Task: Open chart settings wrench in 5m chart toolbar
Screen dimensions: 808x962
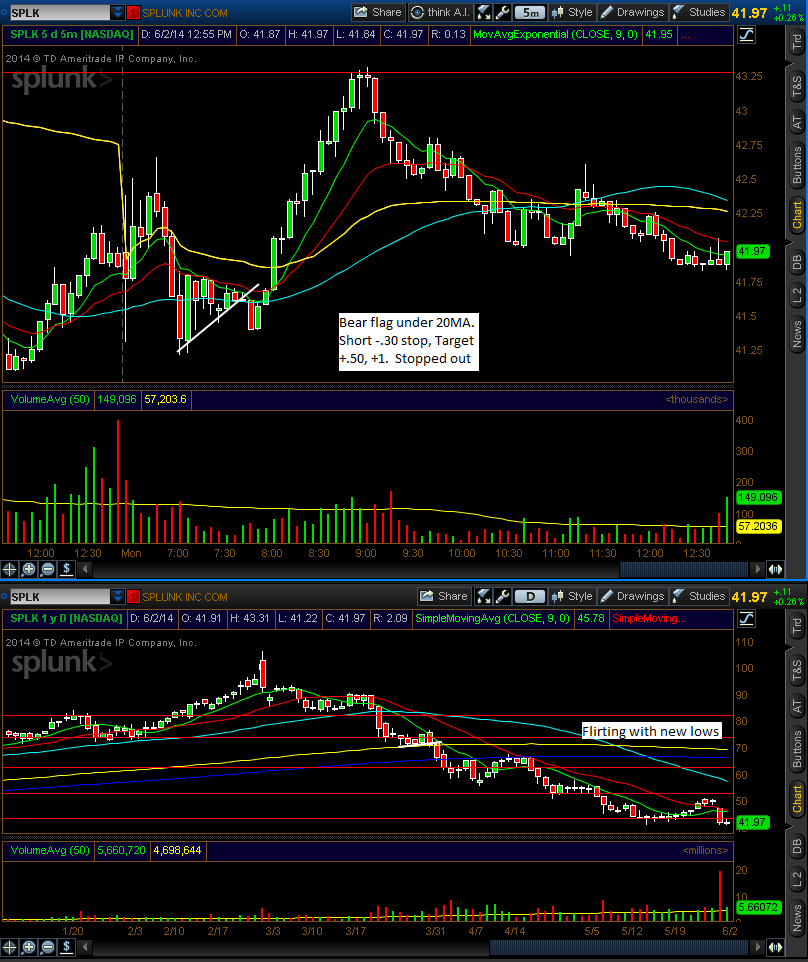Action: [x=502, y=12]
